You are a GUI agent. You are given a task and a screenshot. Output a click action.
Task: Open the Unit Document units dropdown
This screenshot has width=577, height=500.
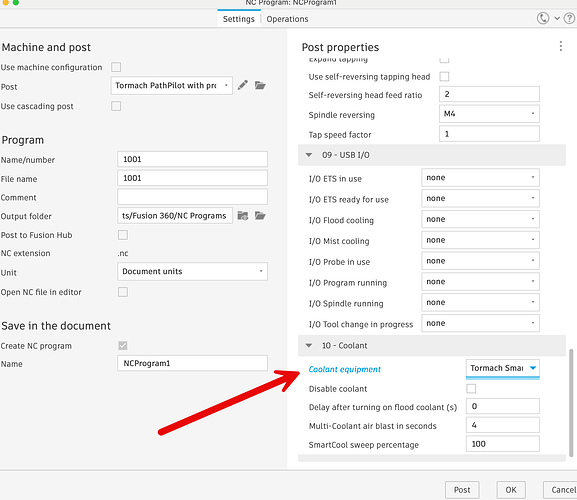[x=192, y=272]
